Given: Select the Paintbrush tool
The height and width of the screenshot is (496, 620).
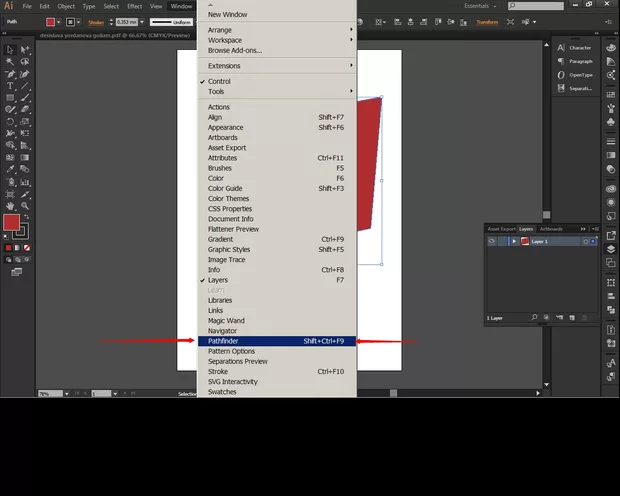Looking at the screenshot, I should 25,98.
